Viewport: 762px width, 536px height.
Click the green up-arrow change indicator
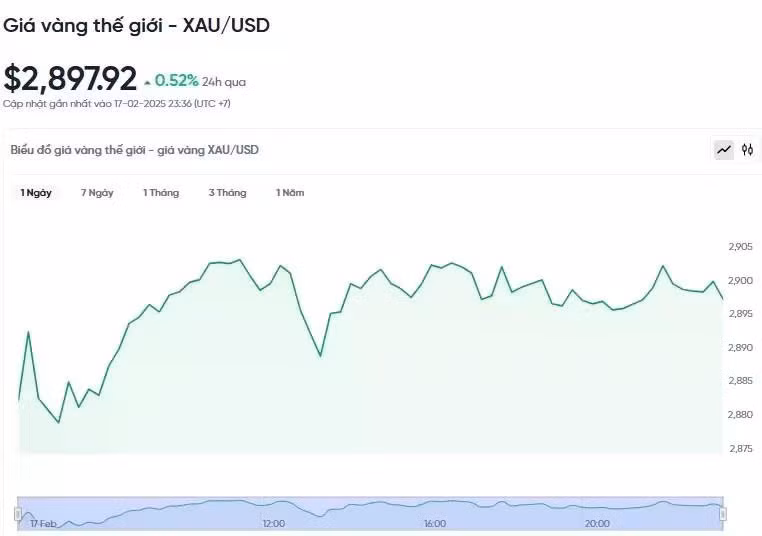coord(148,82)
